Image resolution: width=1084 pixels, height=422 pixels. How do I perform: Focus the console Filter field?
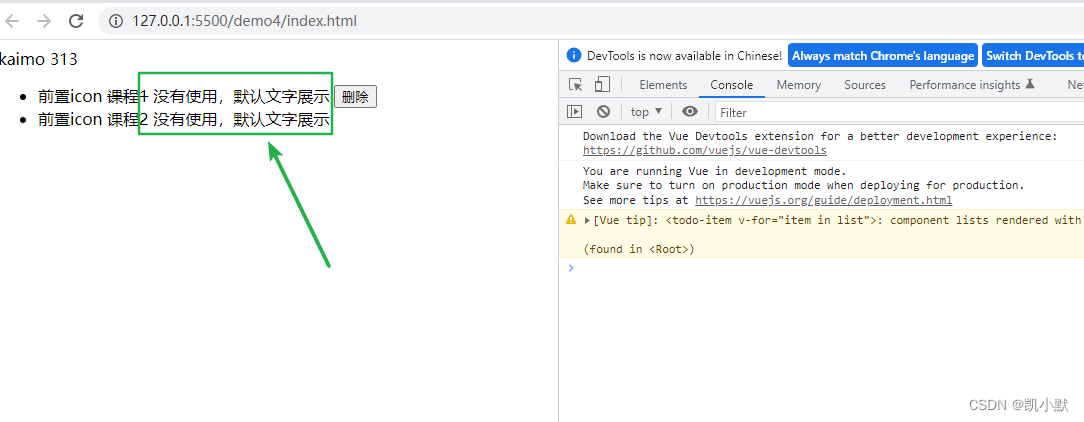(899, 112)
